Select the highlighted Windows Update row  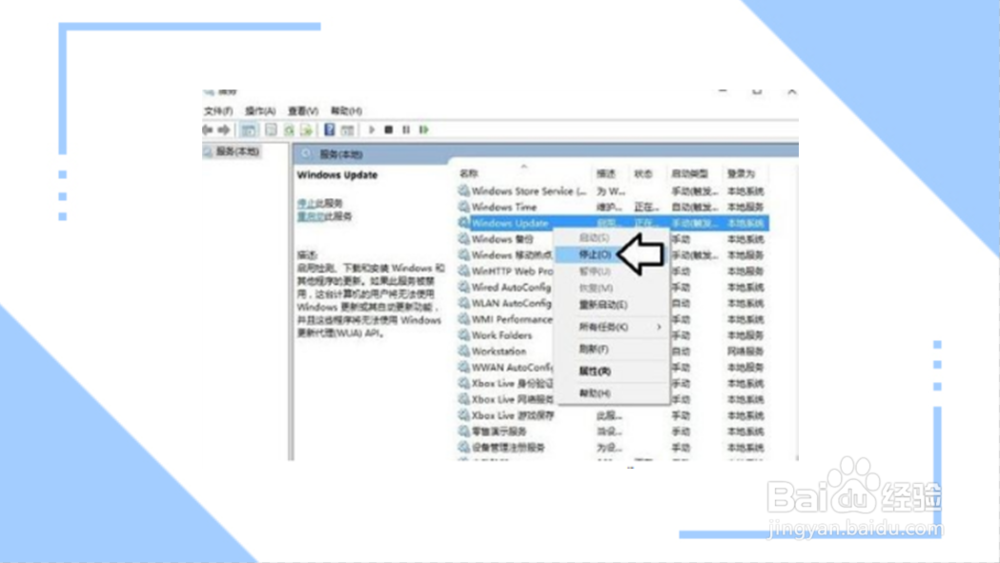pos(612,223)
